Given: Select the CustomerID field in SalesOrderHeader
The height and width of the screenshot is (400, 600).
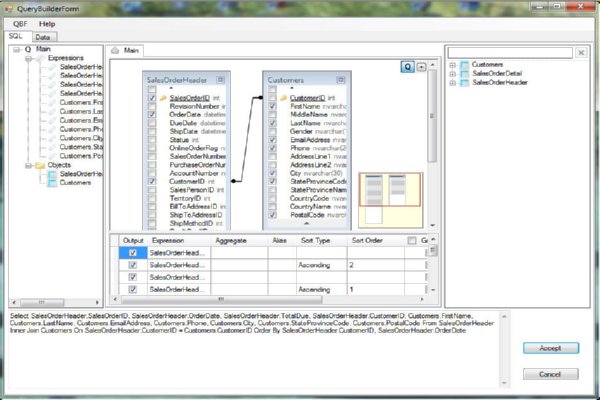Looking at the screenshot, I should 187,181.
